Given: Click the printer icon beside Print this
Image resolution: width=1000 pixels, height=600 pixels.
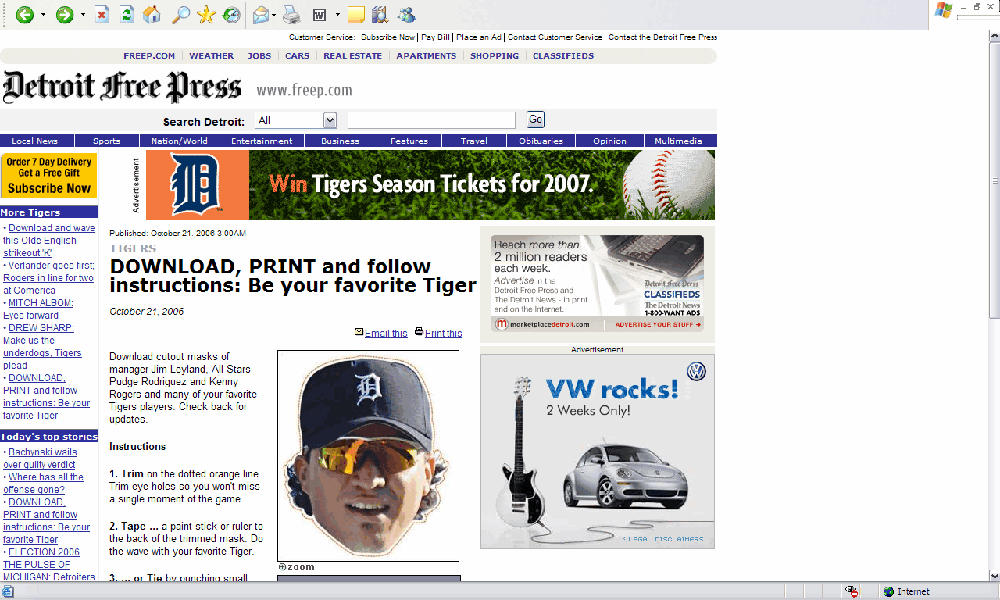Looking at the screenshot, I should tap(419, 332).
